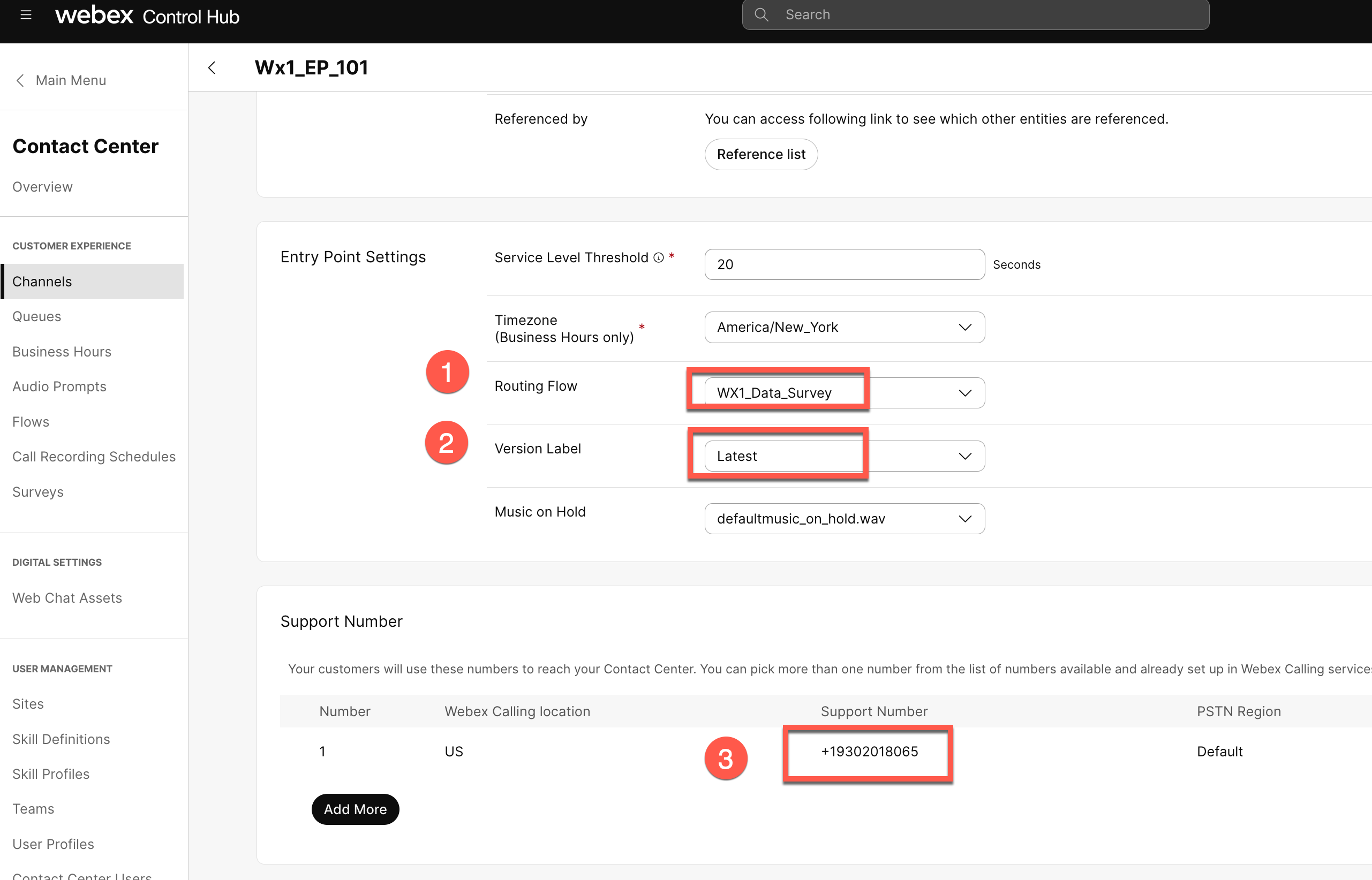Viewport: 1372px width, 880px height.
Task: Click the search magnifier icon
Action: pyautogui.click(x=762, y=14)
